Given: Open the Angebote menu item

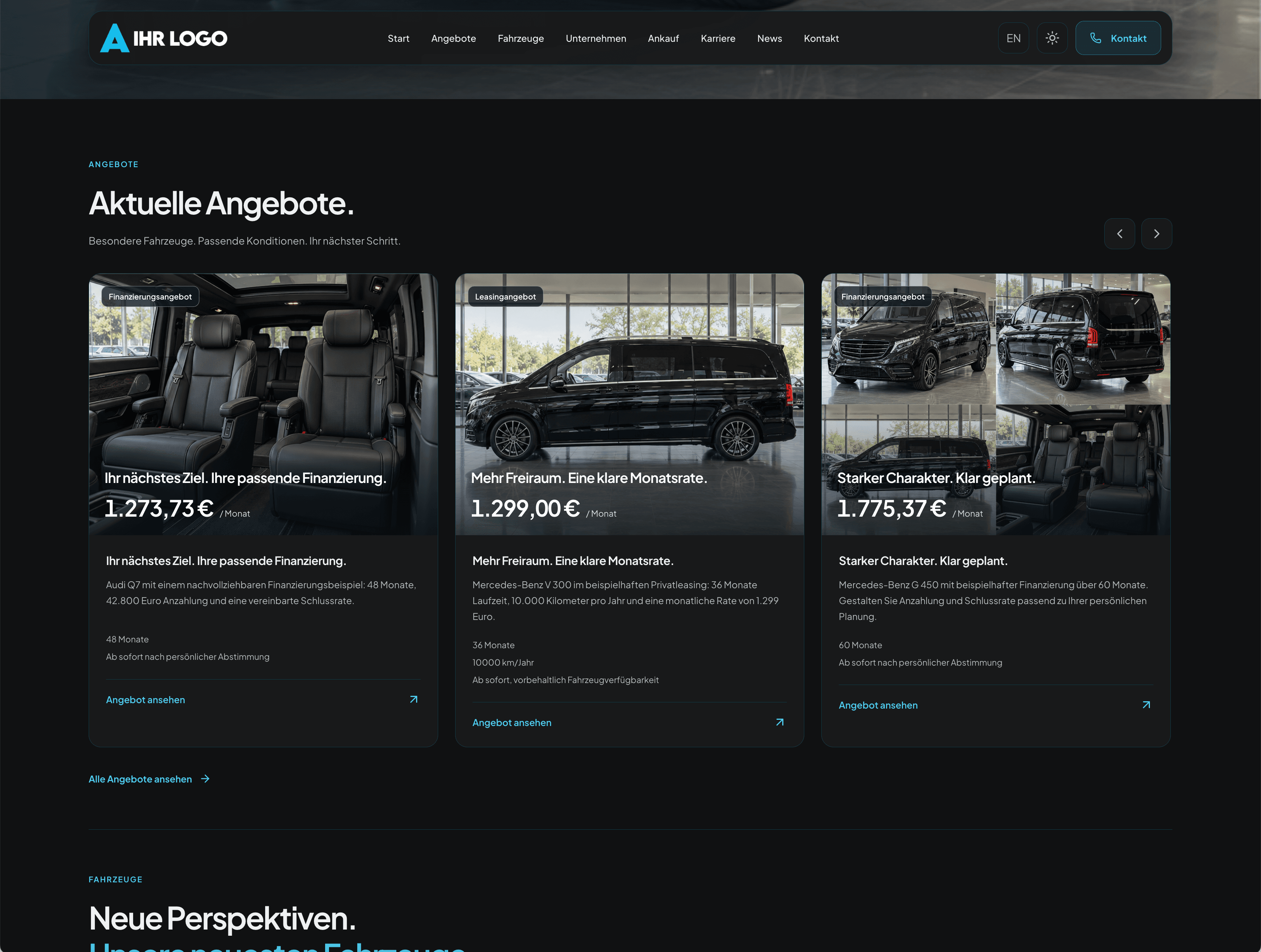Looking at the screenshot, I should pyautogui.click(x=453, y=38).
